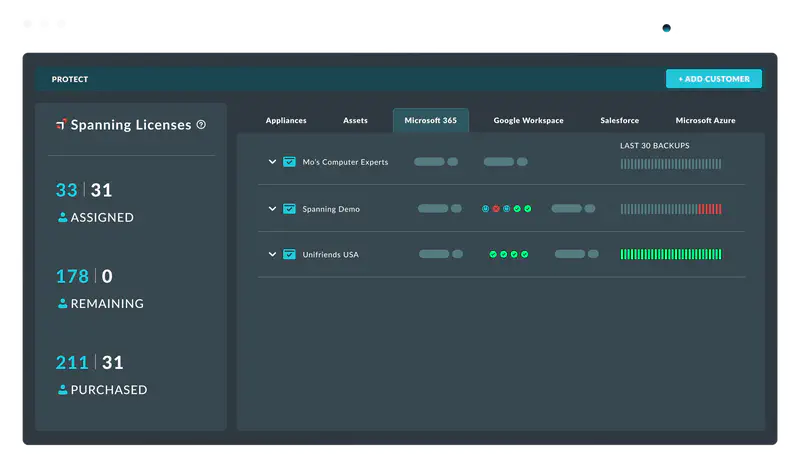Image resolution: width=800 pixels, height=463 pixels.
Task: Click the first green check icon for Unifriends USA
Action: (493, 254)
